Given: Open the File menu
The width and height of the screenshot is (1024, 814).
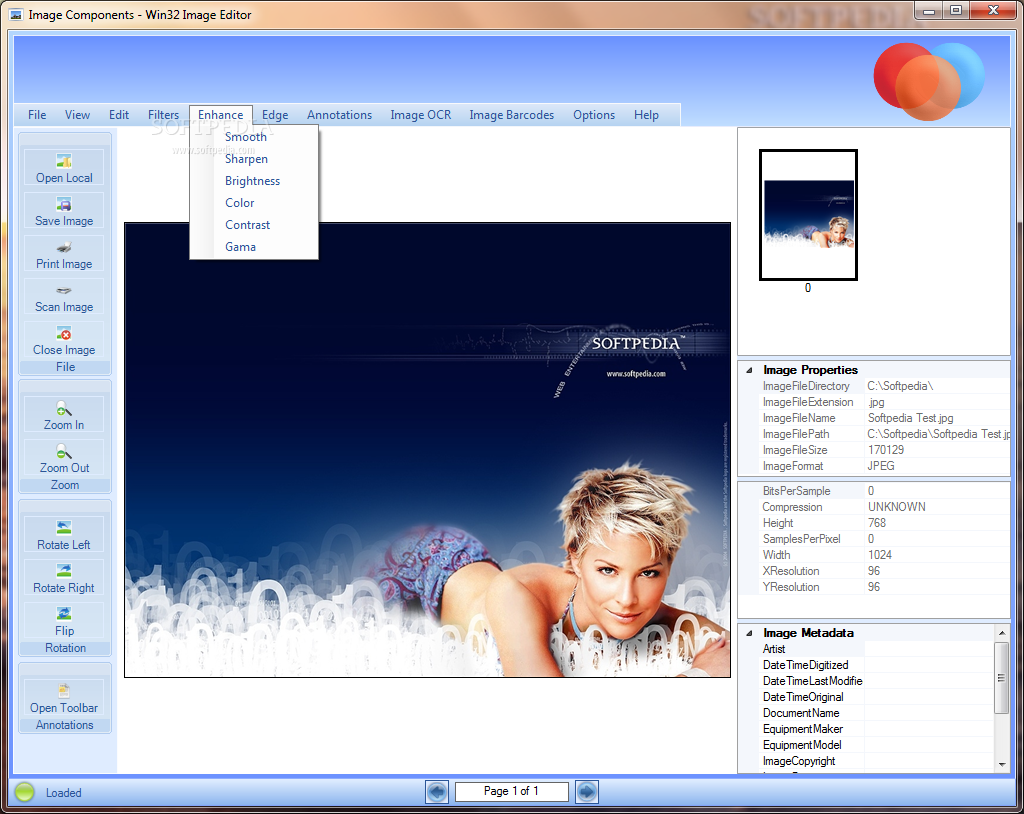Looking at the screenshot, I should 37,115.
